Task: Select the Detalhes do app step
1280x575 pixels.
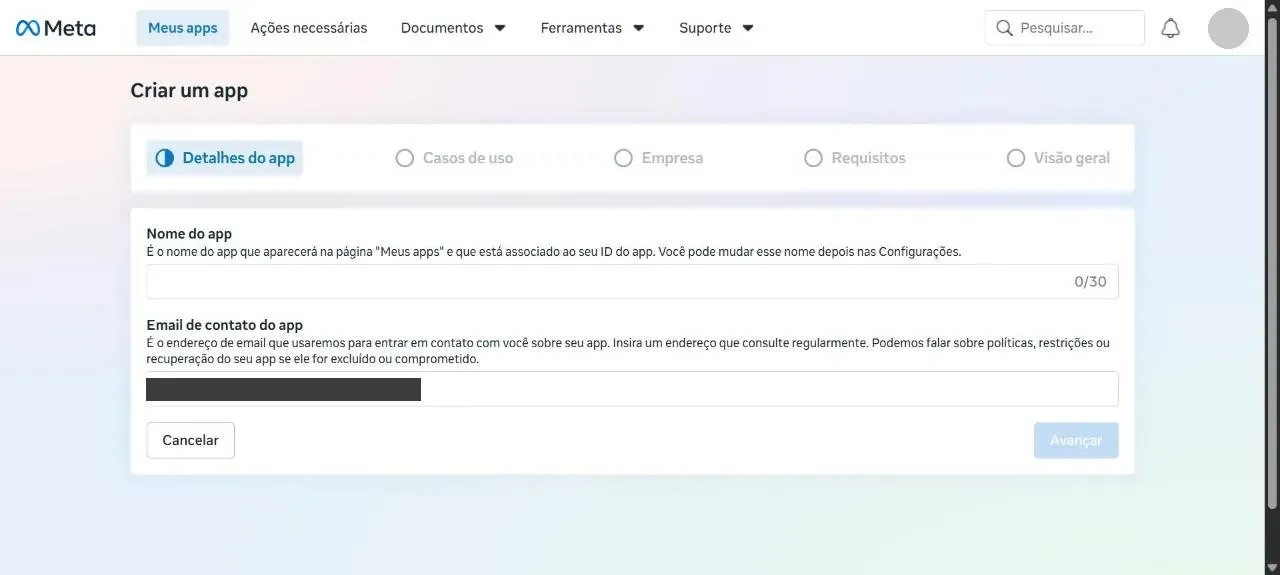Action: [225, 158]
